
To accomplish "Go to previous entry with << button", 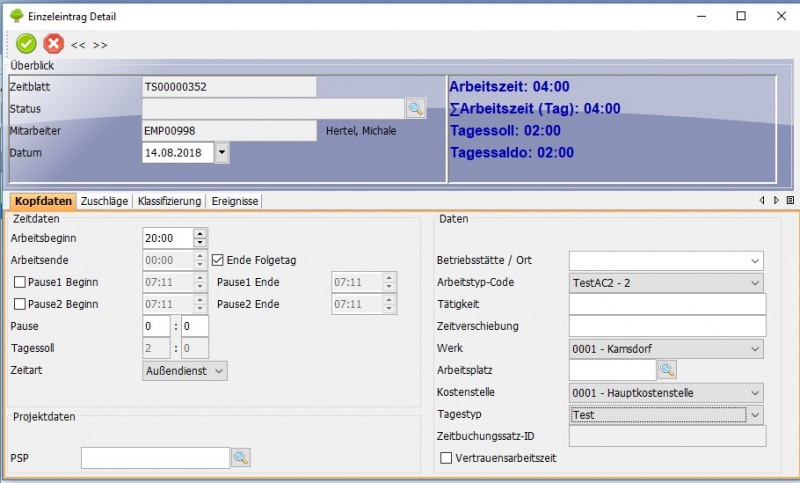I will (x=78, y=45).
